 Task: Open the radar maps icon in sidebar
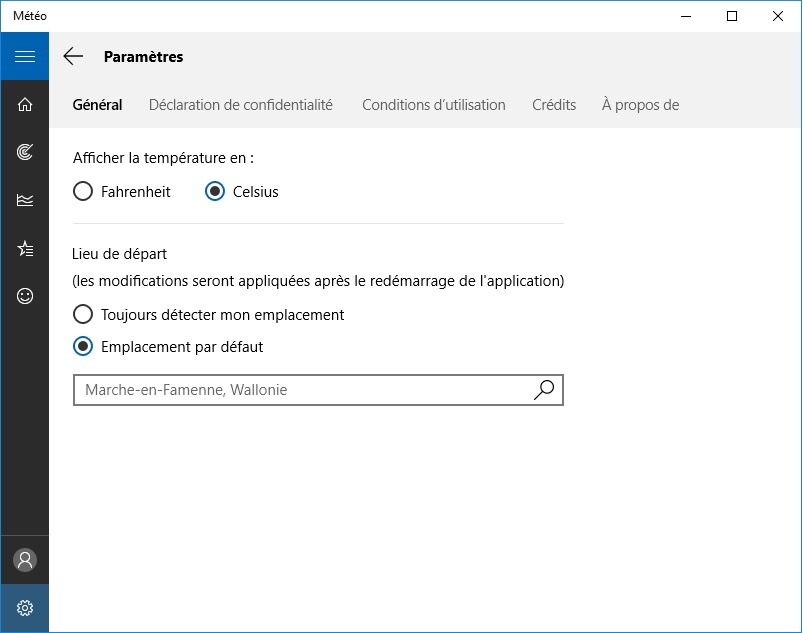(x=25, y=152)
